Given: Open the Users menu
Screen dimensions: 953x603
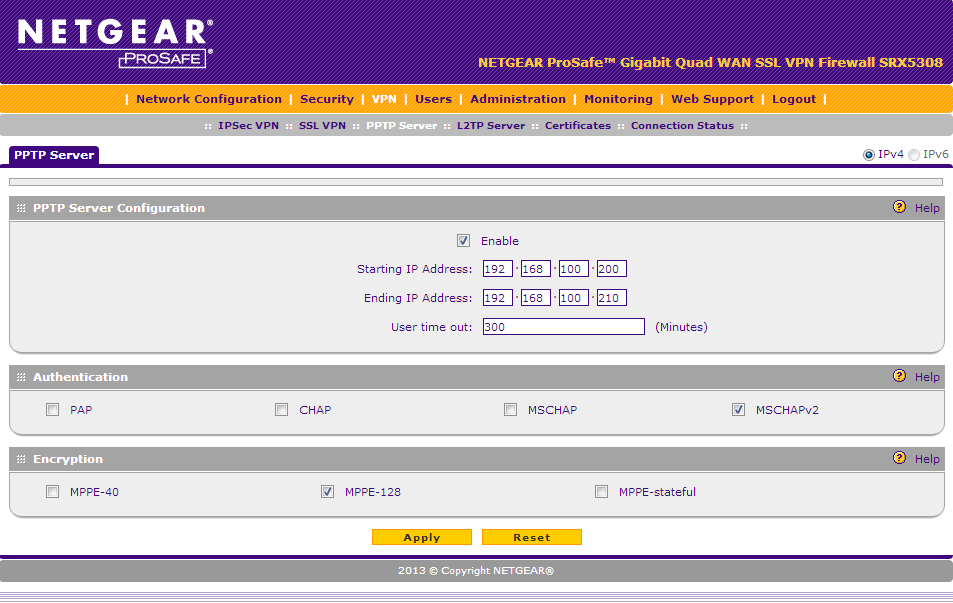Looking at the screenshot, I should tap(433, 99).
